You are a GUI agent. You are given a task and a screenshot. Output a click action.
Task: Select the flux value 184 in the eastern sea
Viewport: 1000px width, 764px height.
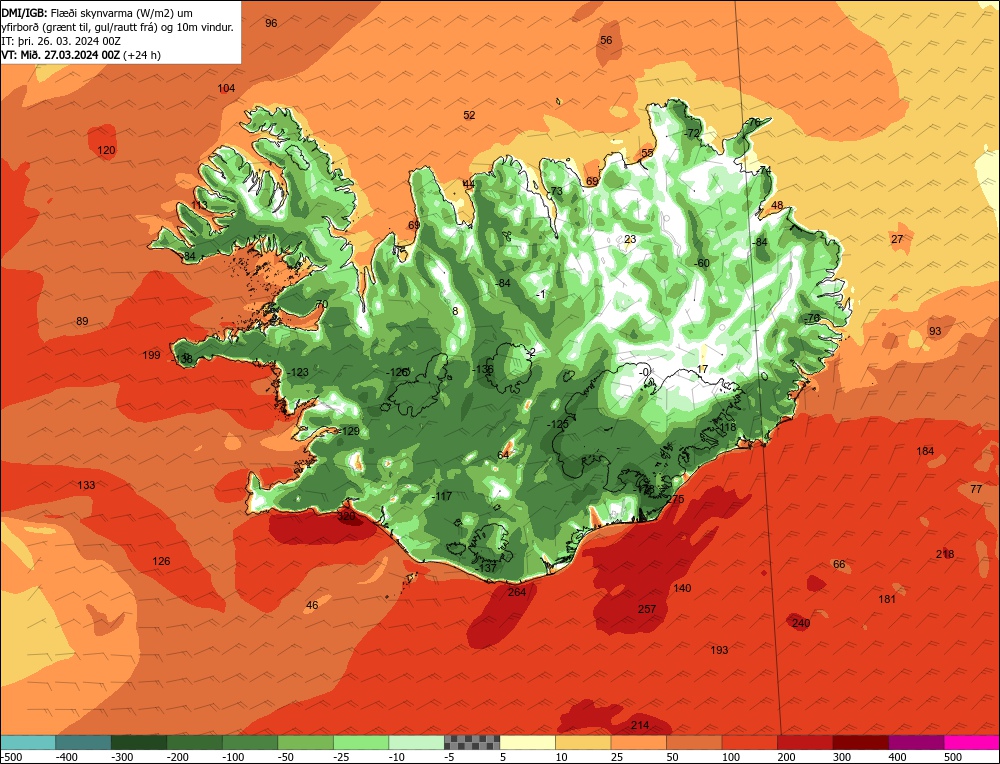click(925, 452)
